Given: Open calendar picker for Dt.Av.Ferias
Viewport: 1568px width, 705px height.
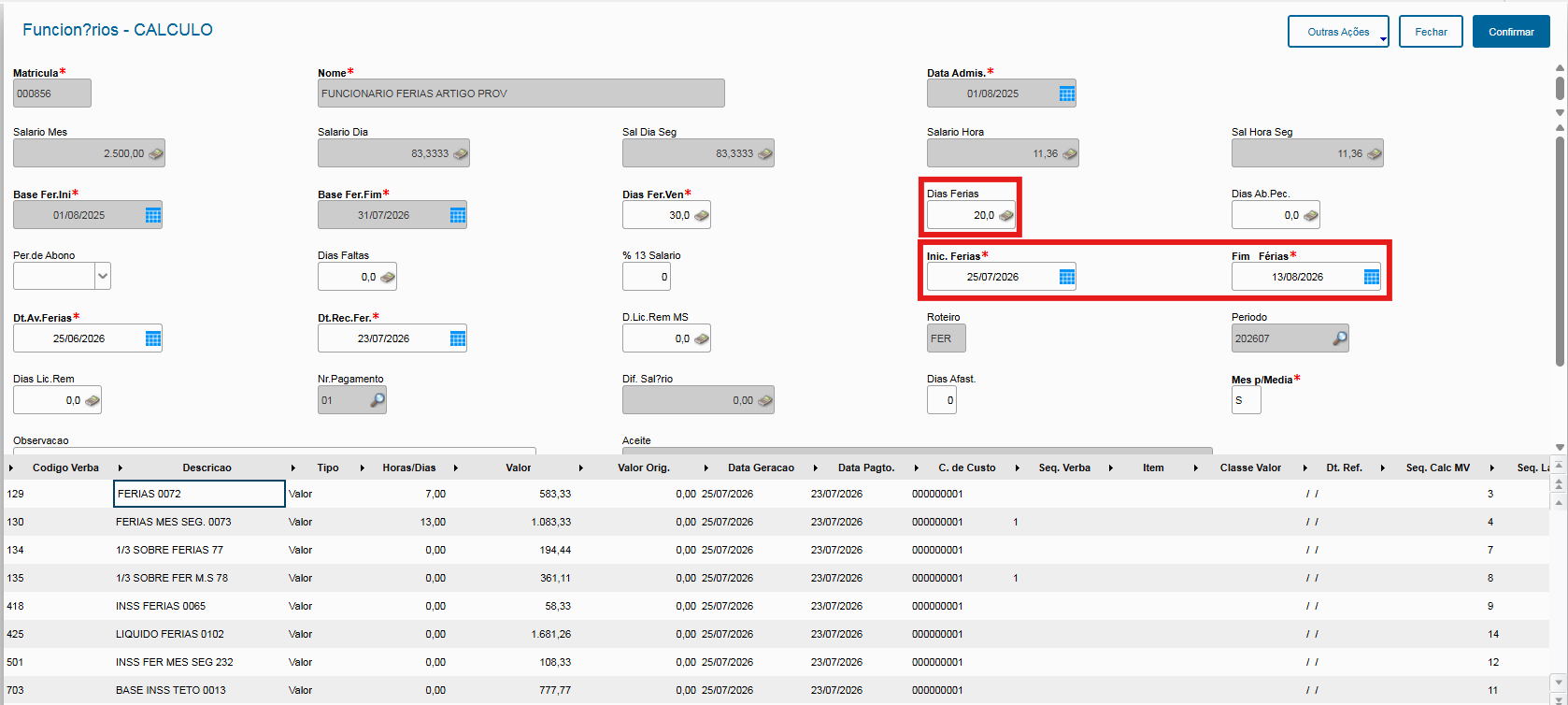Looking at the screenshot, I should tap(153, 338).
